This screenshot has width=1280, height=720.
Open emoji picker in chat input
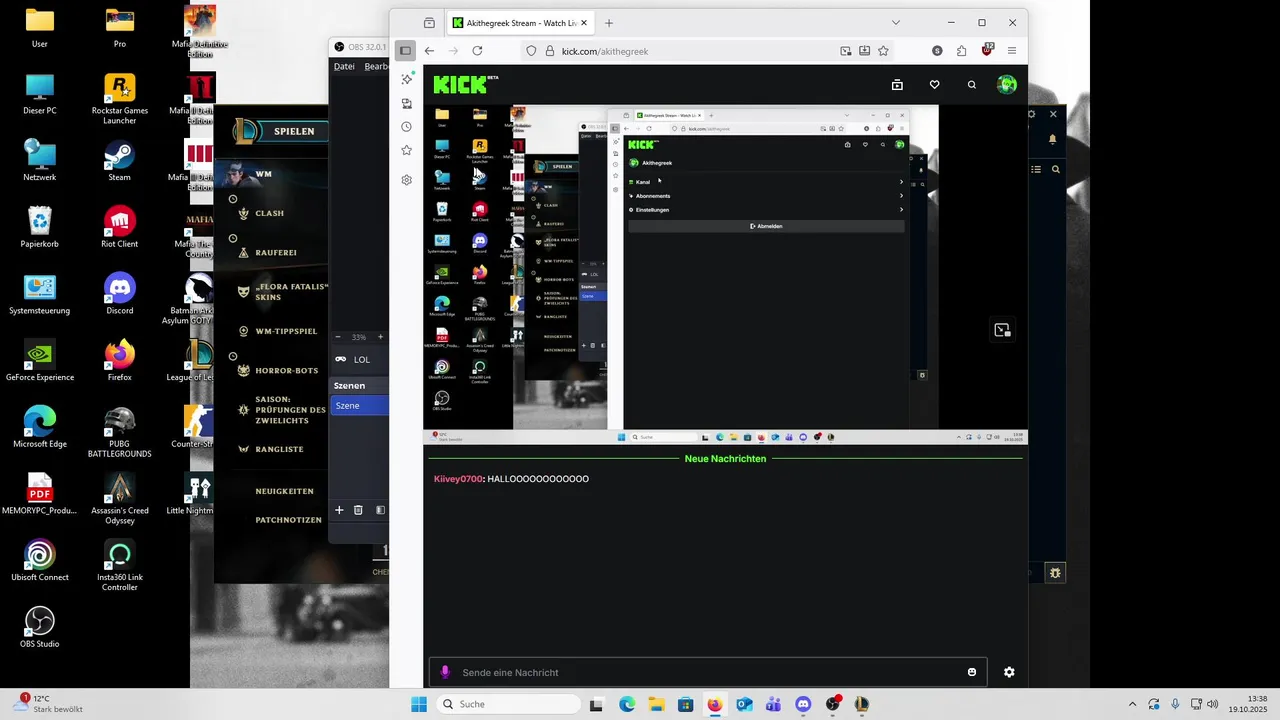[972, 672]
